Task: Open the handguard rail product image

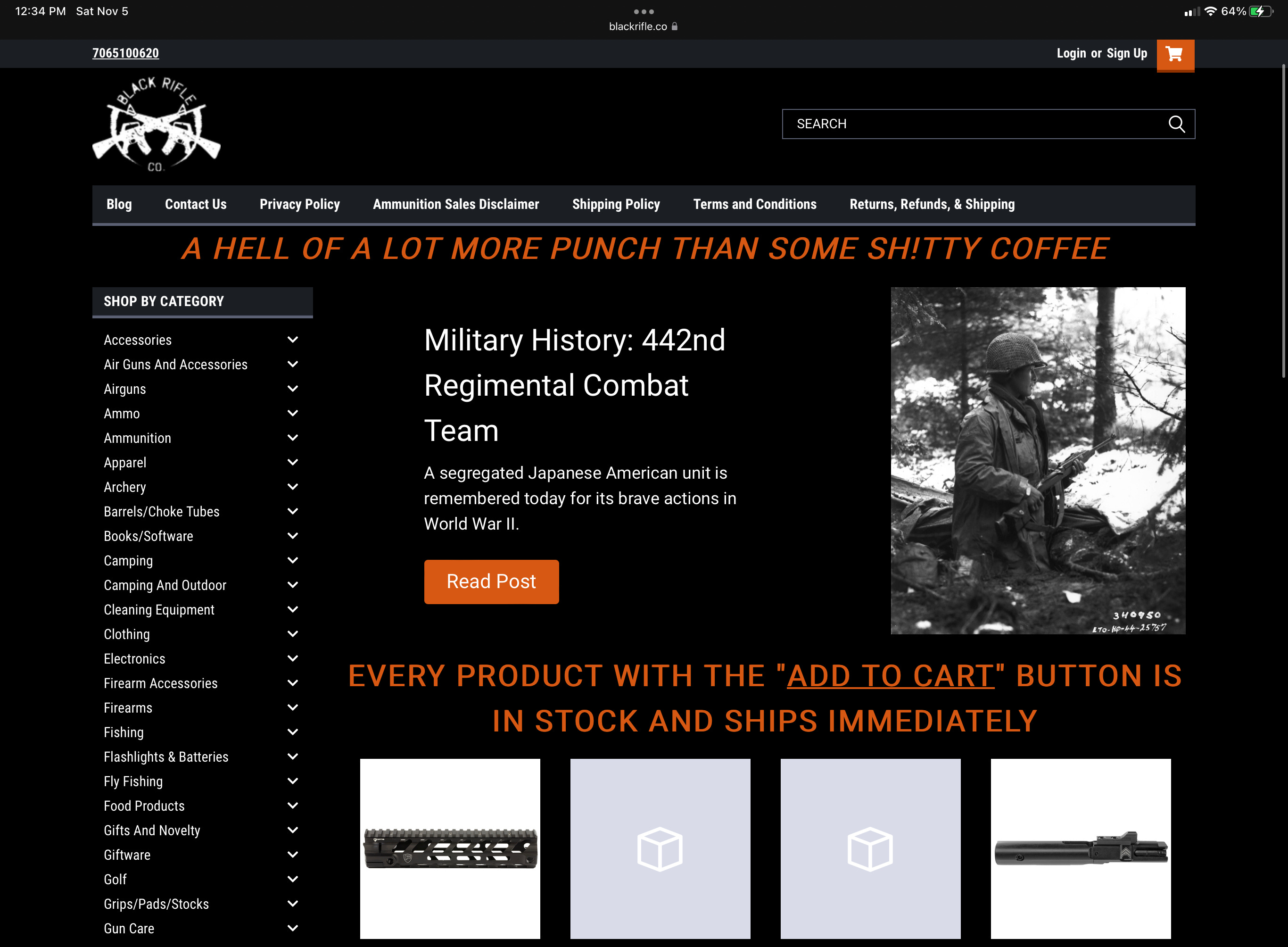Action: click(450, 848)
